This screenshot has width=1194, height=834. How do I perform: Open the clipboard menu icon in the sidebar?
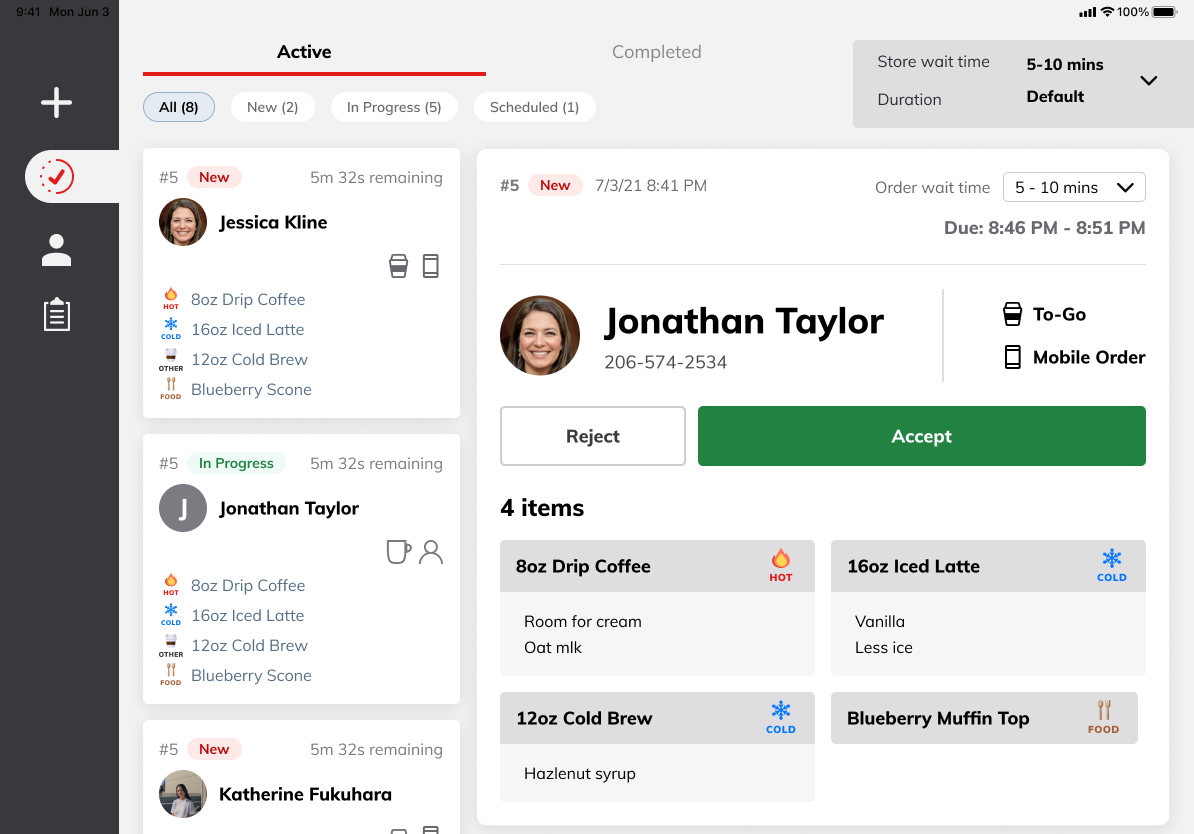57,314
